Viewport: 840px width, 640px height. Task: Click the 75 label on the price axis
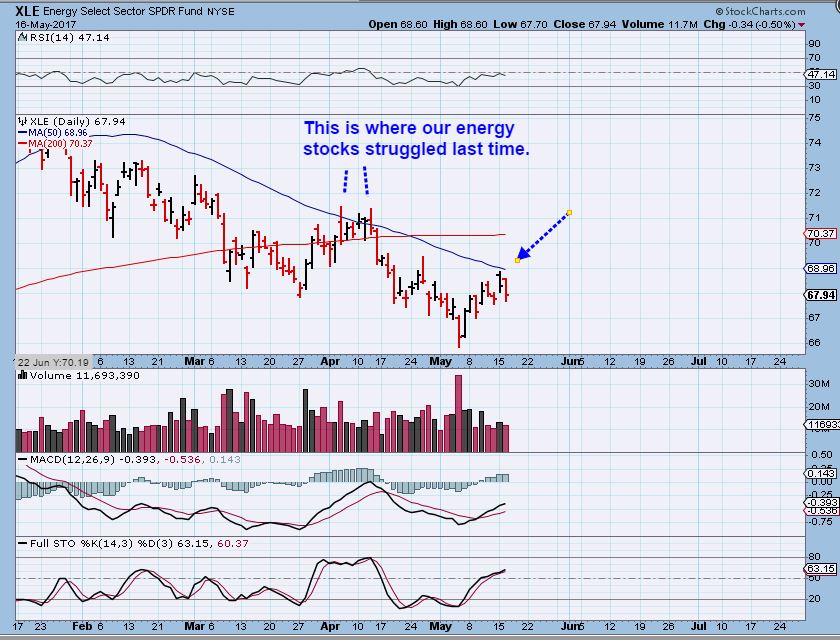coord(814,117)
